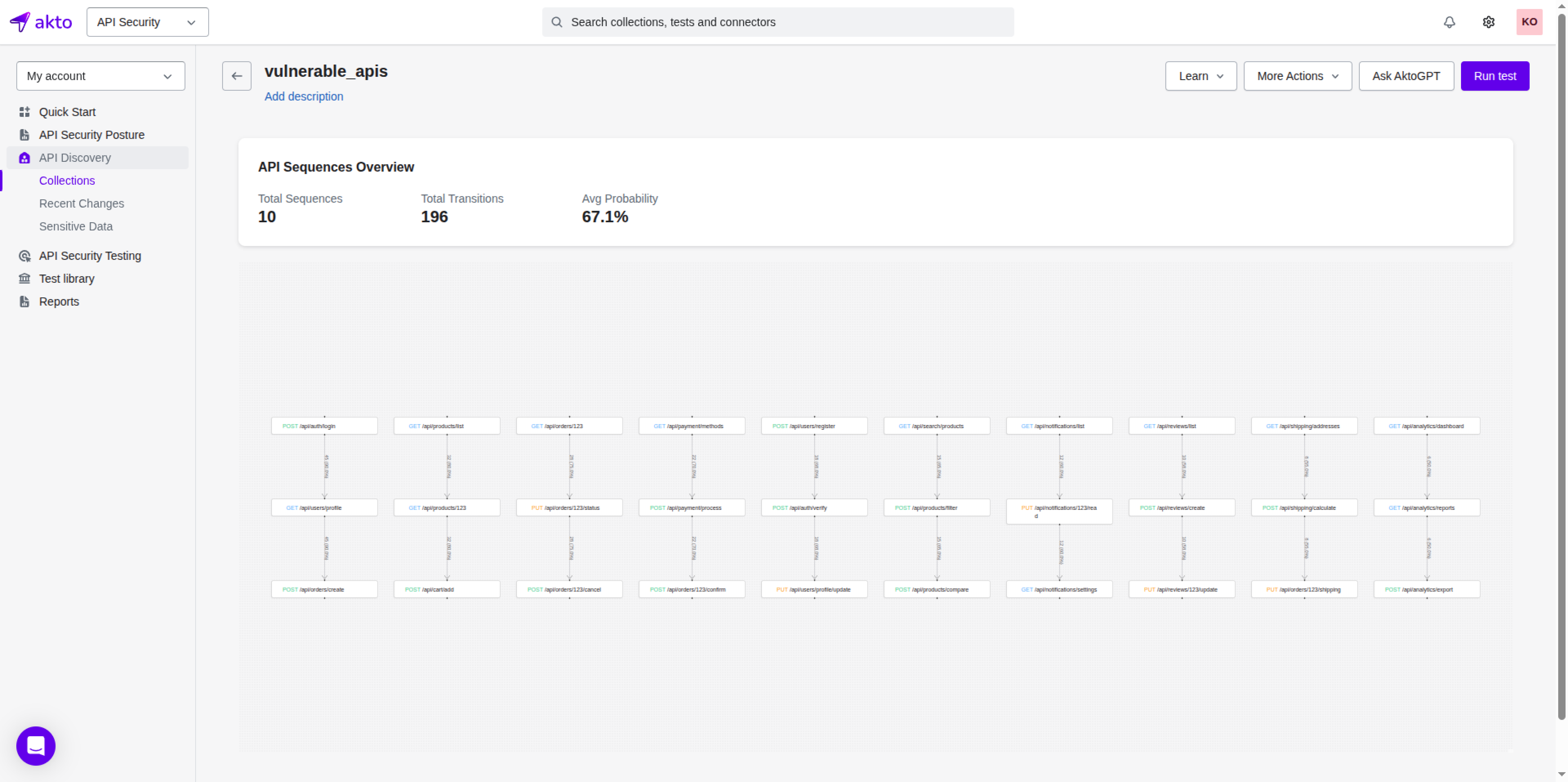This screenshot has height=782, width=1568.
Task: Expand the My account selector
Action: coord(100,76)
